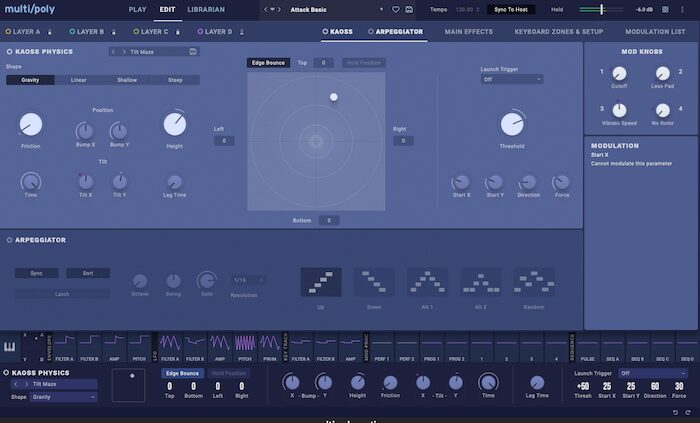Select the Shallow shape button
The image size is (700, 423).
[x=127, y=80]
